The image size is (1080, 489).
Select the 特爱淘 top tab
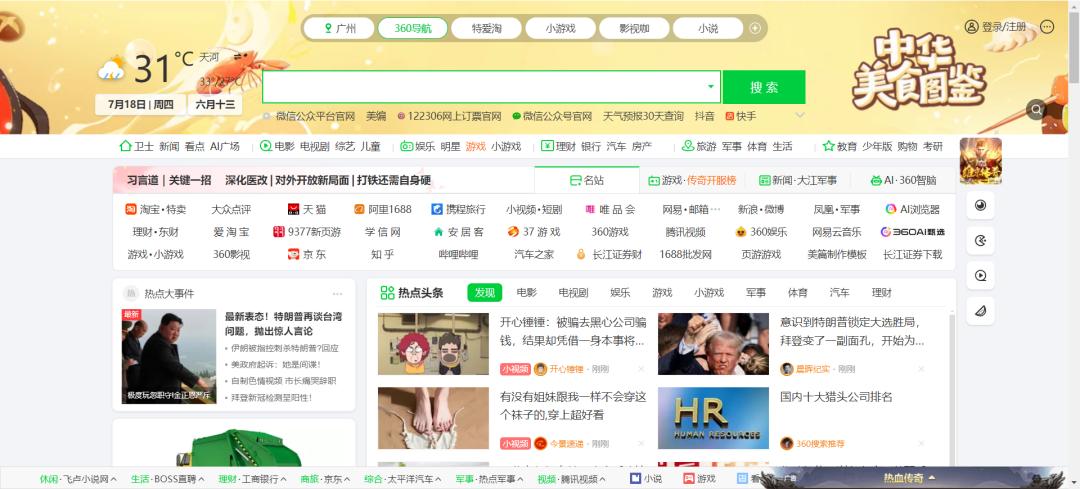(x=486, y=28)
